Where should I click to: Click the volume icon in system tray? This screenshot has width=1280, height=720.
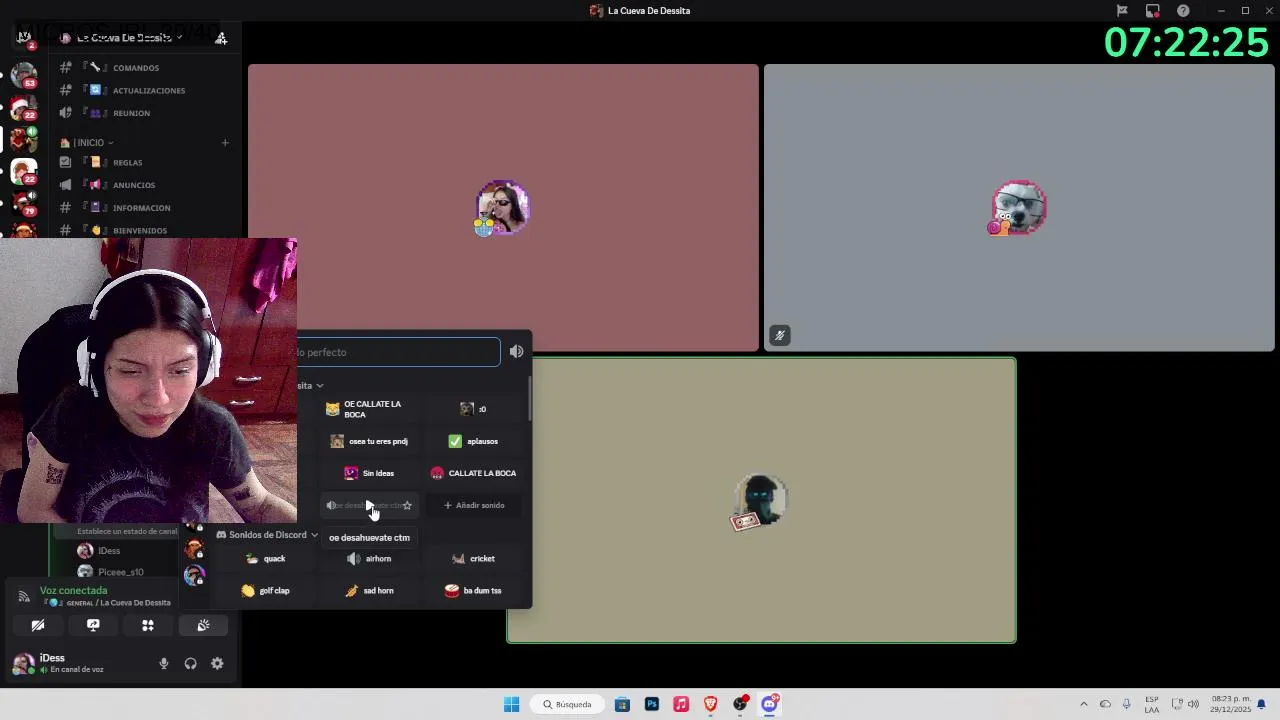[1193, 704]
